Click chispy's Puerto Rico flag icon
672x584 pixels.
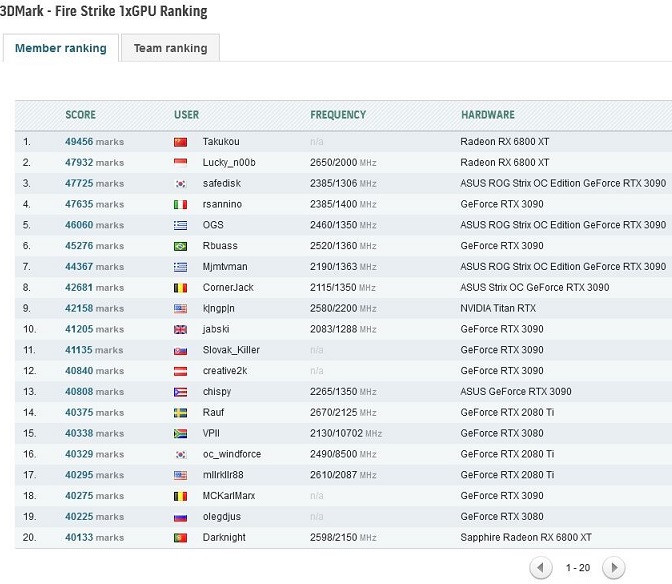[x=180, y=392]
